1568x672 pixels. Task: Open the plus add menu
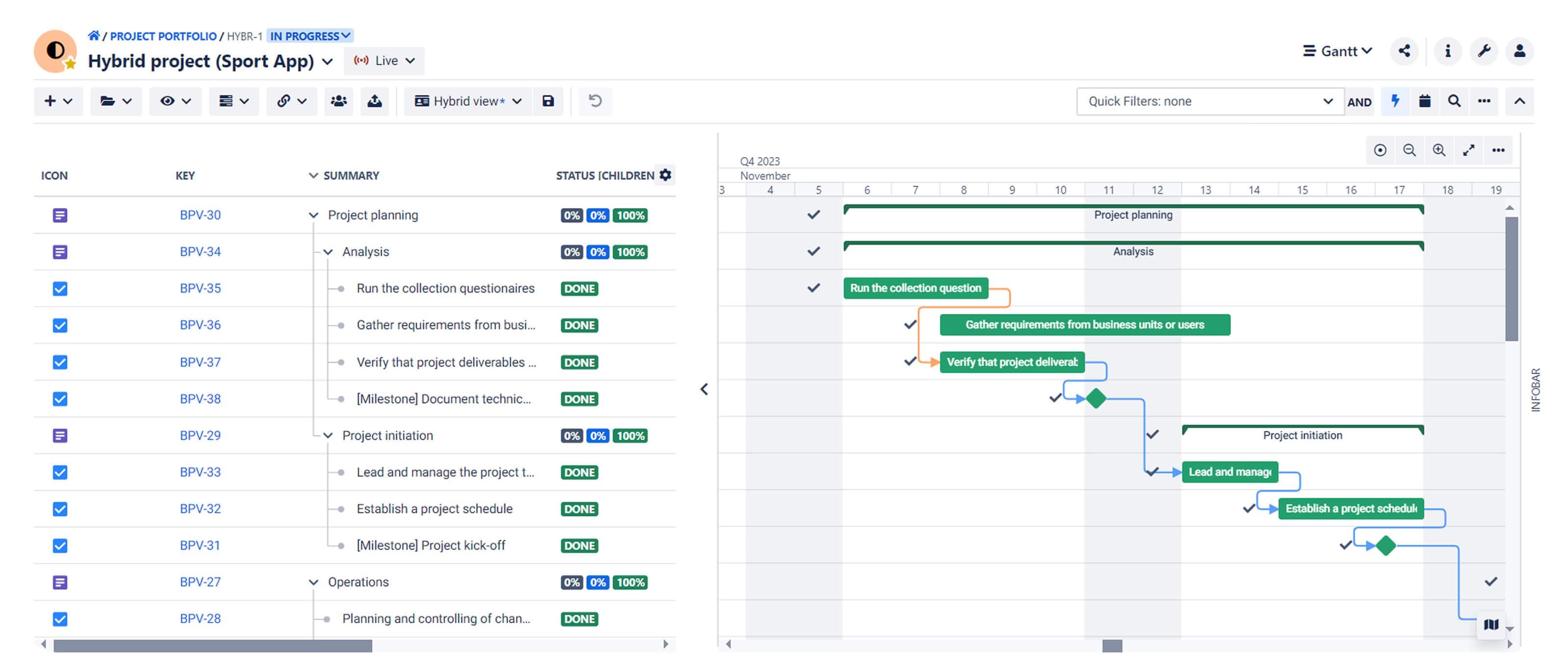point(58,101)
